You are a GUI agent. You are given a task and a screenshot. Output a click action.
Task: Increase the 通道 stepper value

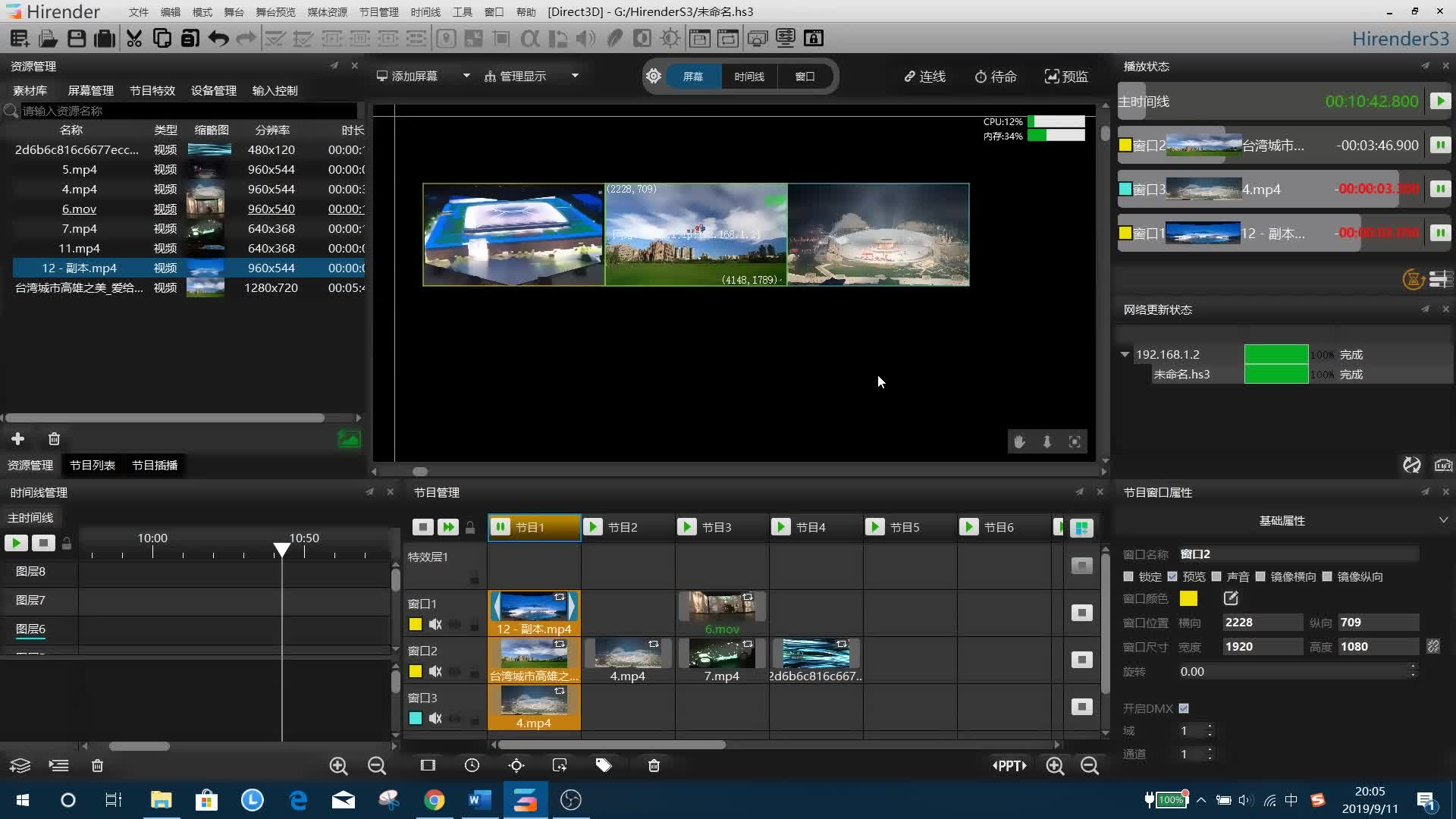coord(1210,751)
